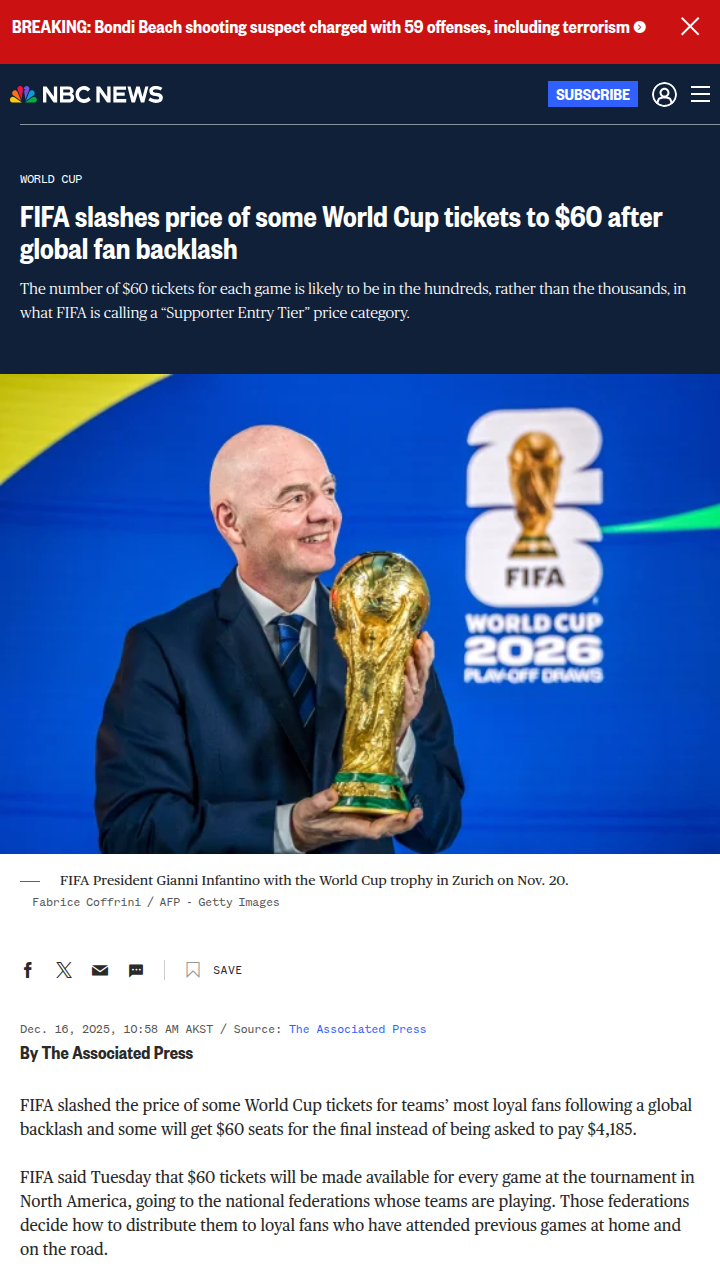Share article on Facebook
This screenshot has width=720, height=1280.
coord(28,970)
